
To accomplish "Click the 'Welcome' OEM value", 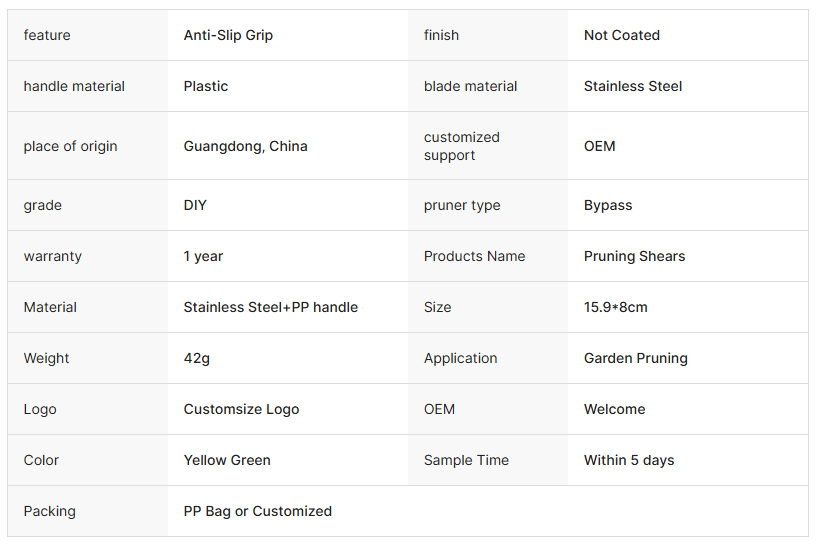I will (x=614, y=409).
